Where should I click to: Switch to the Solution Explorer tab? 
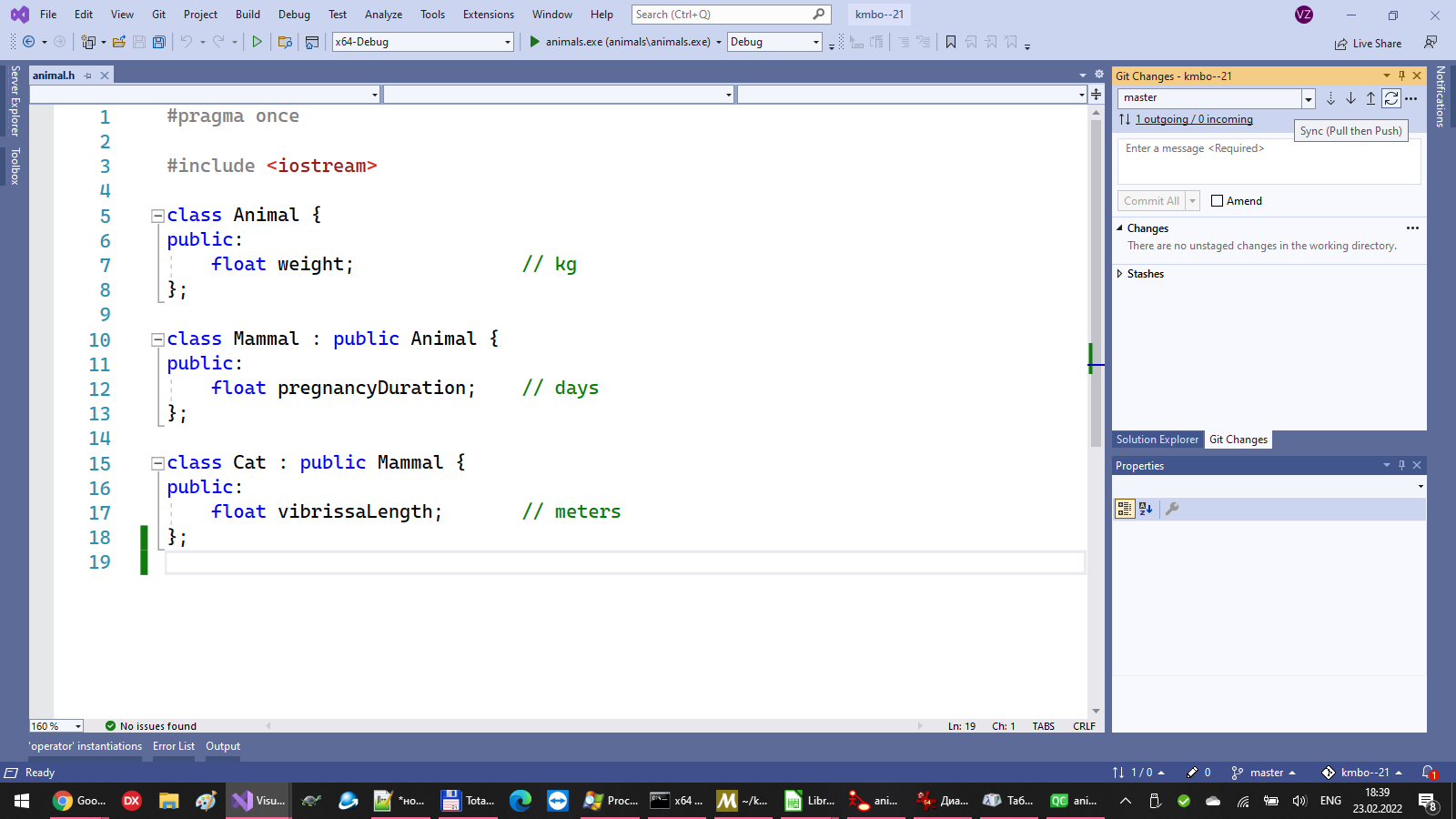point(1157,440)
